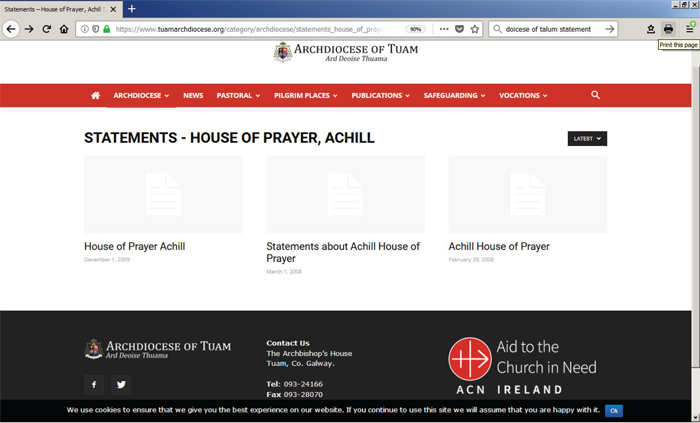Open the browser home page
The image size is (700, 423).
tap(64, 29)
